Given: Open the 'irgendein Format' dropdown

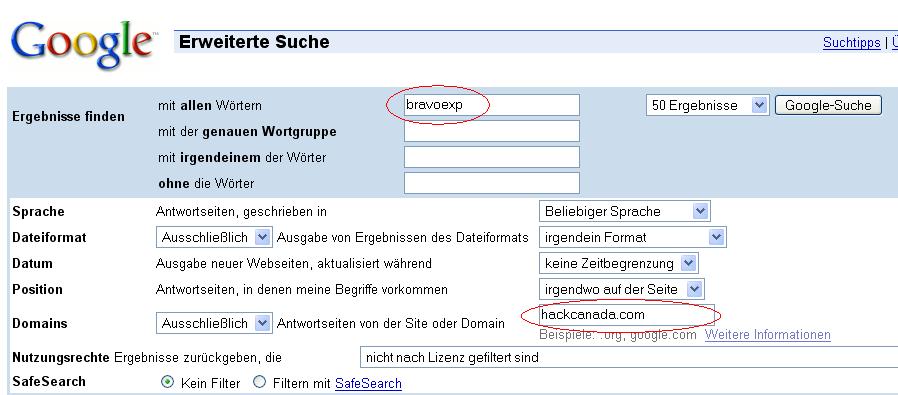Looking at the screenshot, I should coord(632,237).
